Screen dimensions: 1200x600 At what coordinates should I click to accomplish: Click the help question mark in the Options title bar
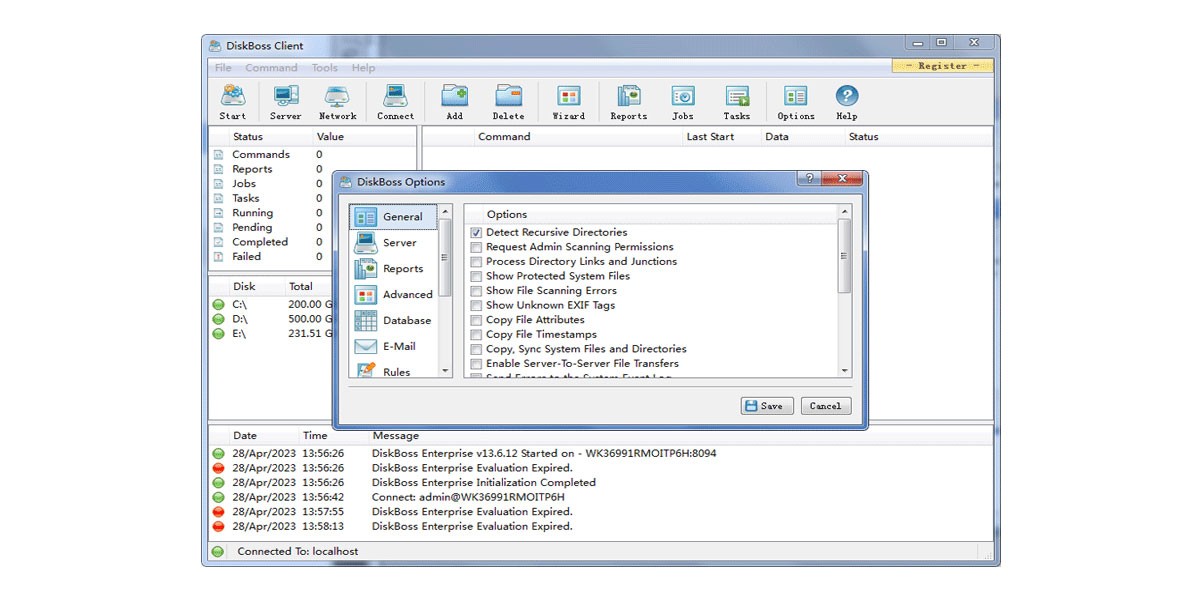click(x=809, y=178)
